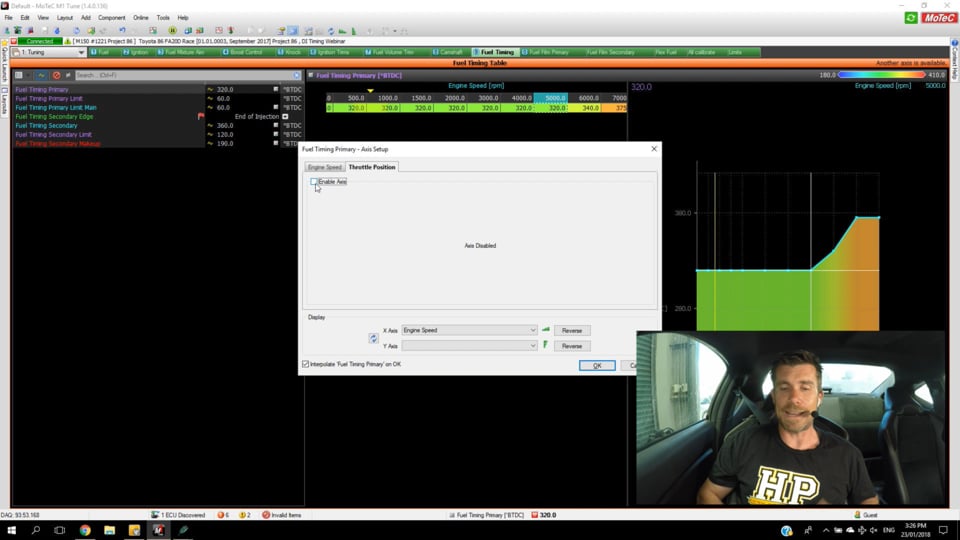Click the table icon for Fuel Timing Primary Limit Main
Viewport: 960px width, 540px height.
276,107
